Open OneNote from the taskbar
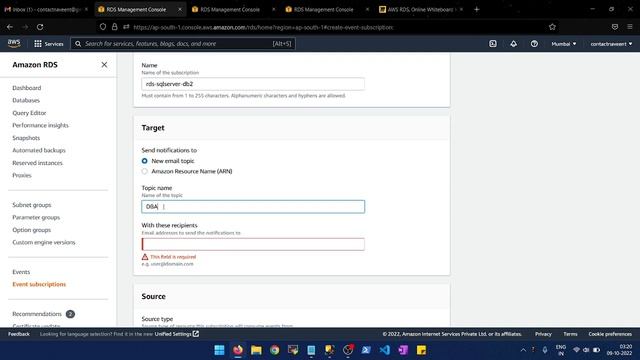This screenshot has height=360, width=640. click(x=403, y=350)
